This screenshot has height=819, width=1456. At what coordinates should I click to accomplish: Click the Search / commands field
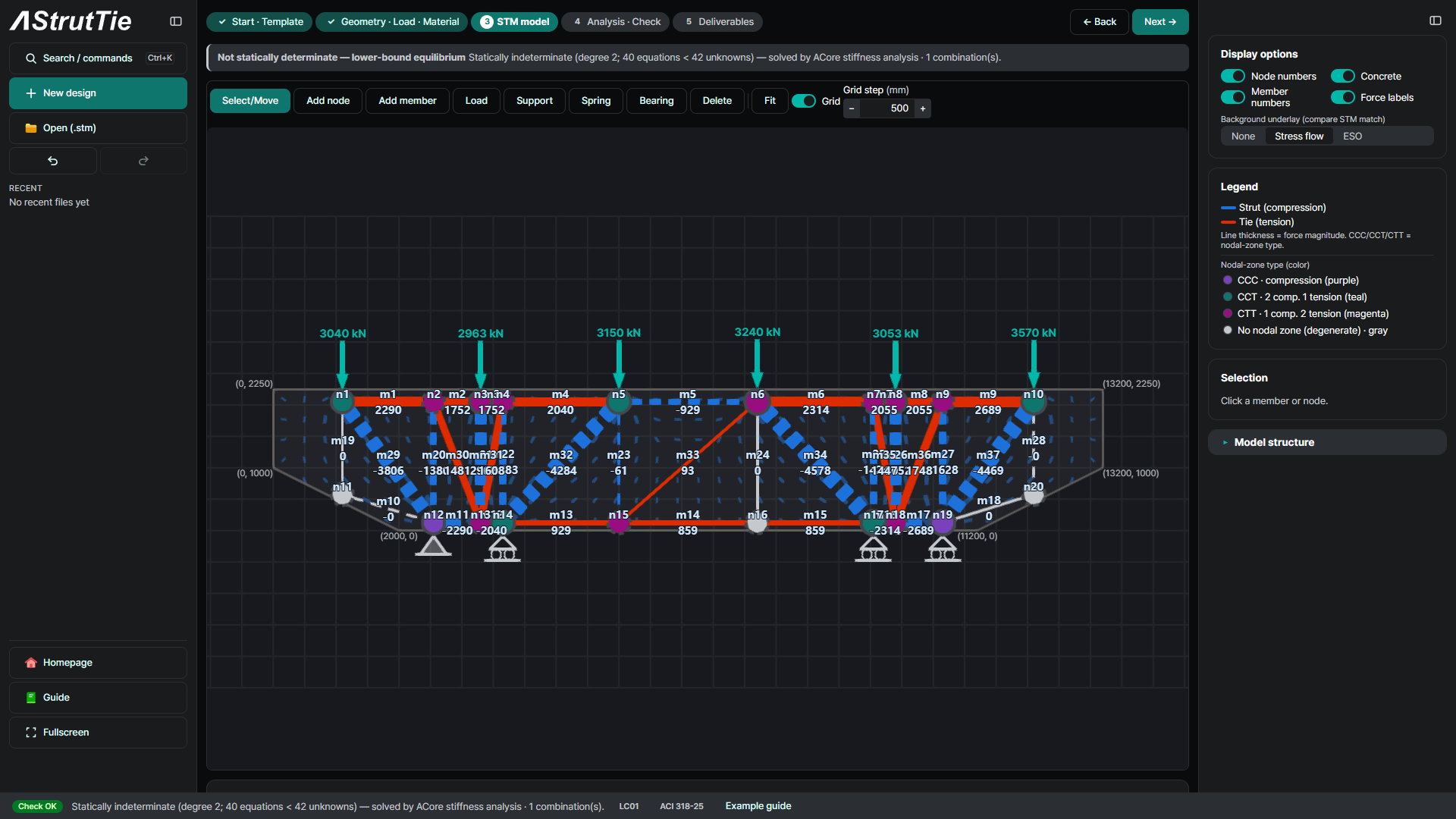pyautogui.click(x=98, y=58)
